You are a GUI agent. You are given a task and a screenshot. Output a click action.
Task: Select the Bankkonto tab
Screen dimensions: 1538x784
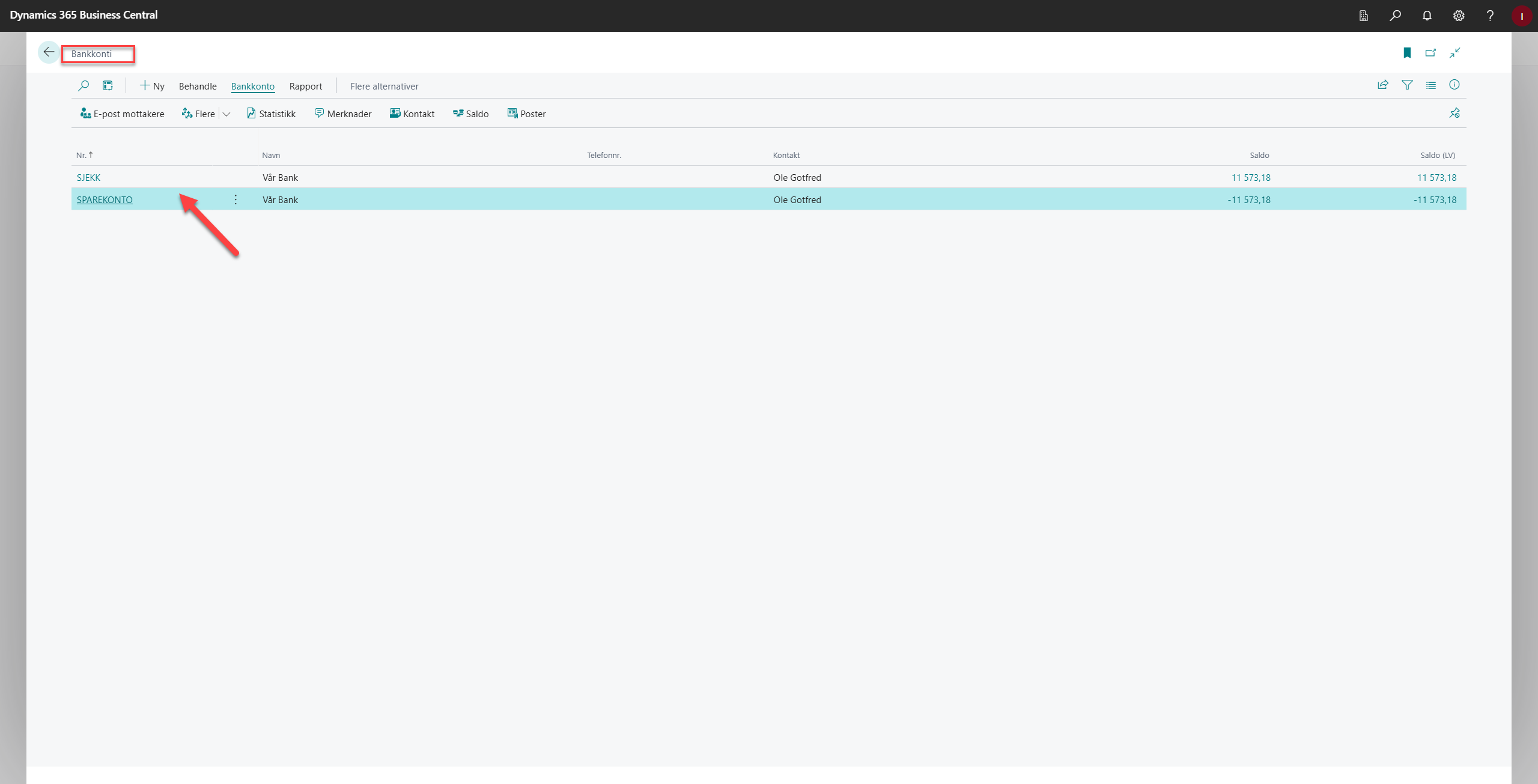(253, 86)
